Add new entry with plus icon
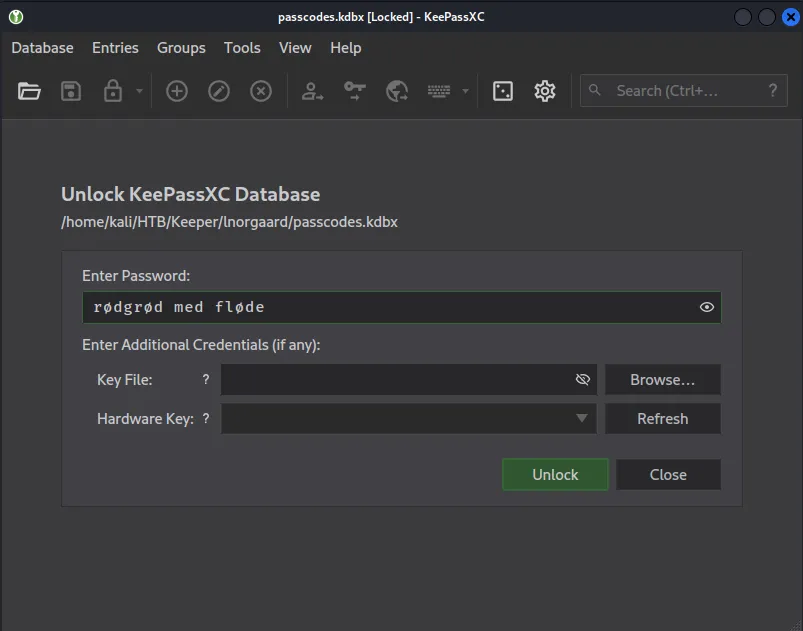This screenshot has height=631, width=803. [177, 91]
